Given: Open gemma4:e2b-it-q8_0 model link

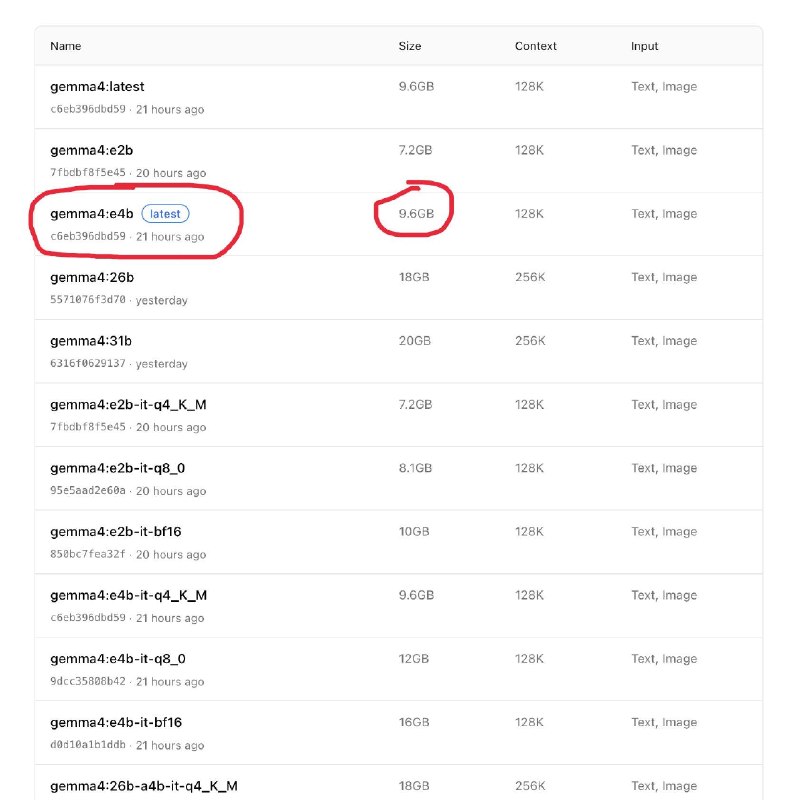Looking at the screenshot, I should [x=115, y=467].
